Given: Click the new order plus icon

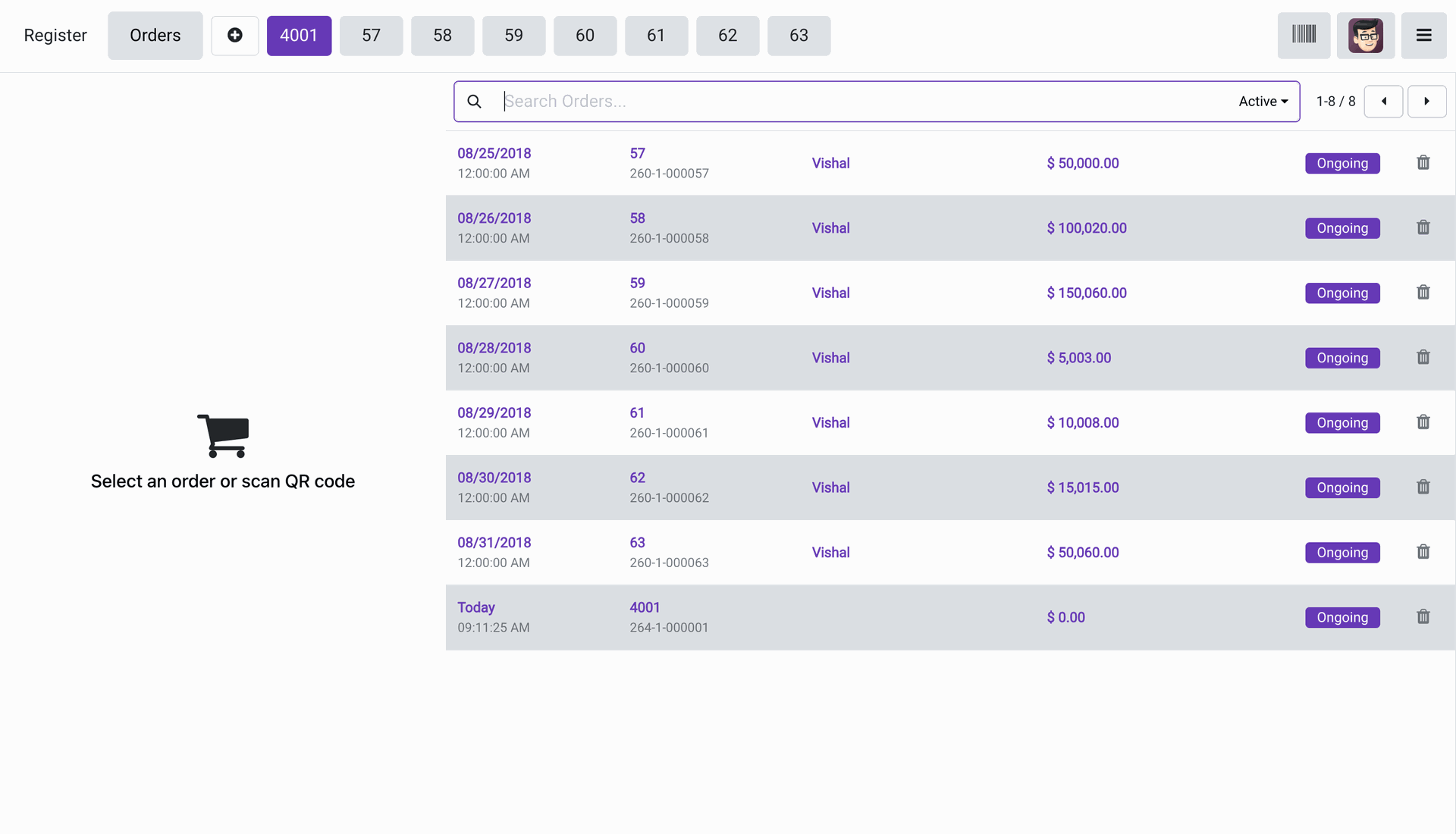Looking at the screenshot, I should [x=235, y=36].
